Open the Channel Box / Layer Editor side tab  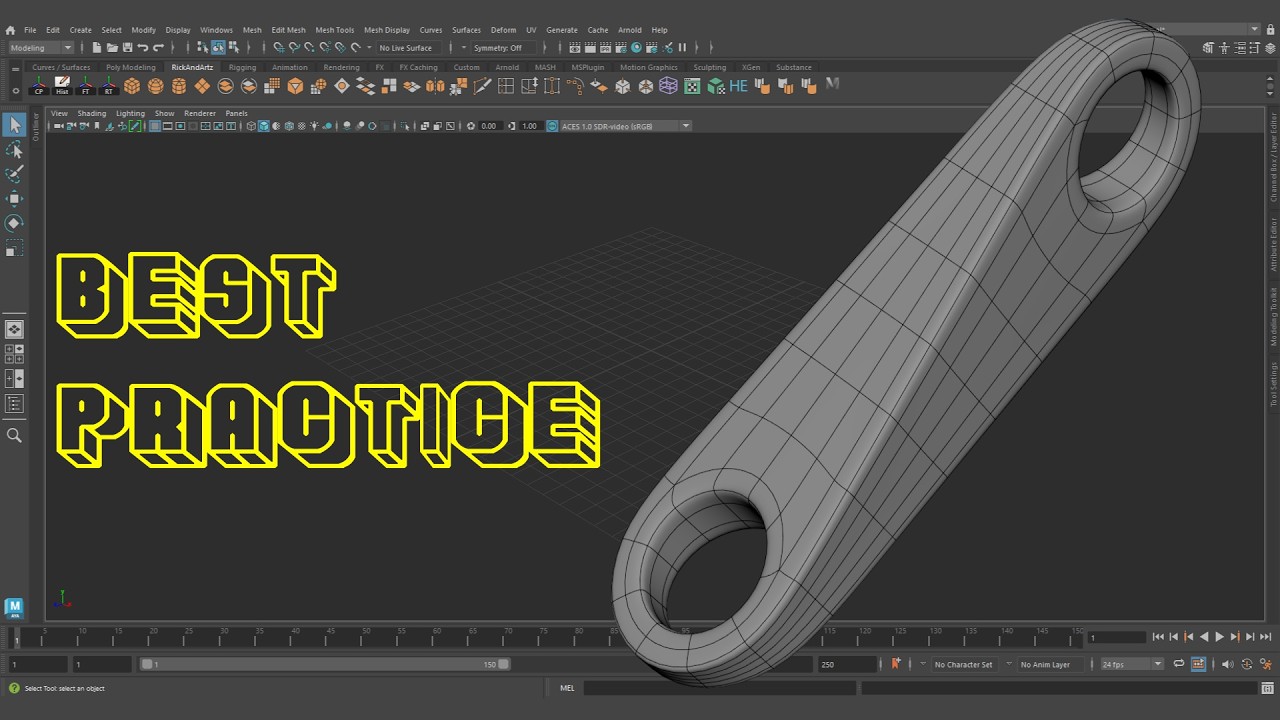[1273, 157]
